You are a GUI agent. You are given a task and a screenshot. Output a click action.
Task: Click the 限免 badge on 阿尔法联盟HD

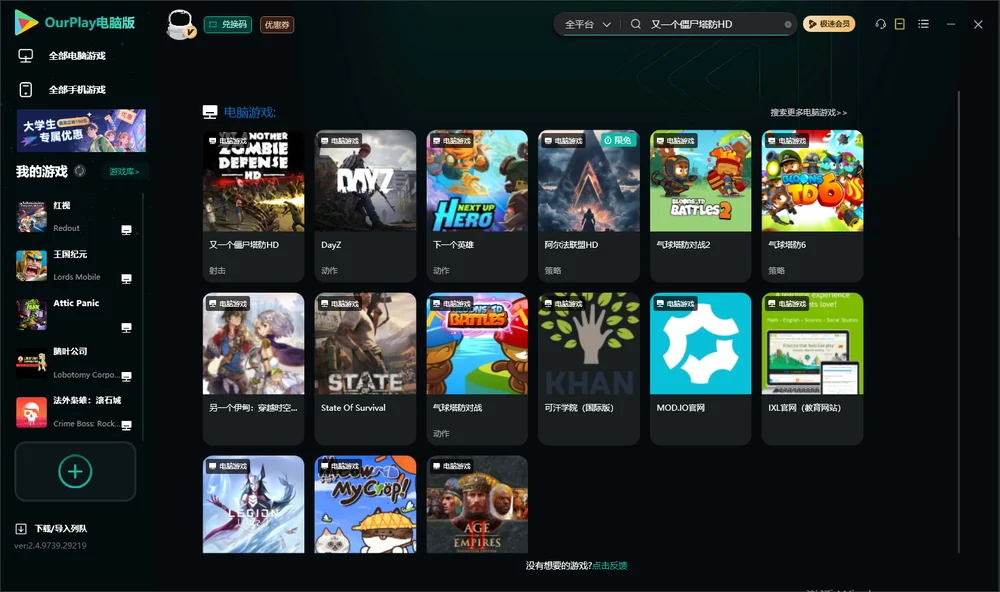coord(617,140)
